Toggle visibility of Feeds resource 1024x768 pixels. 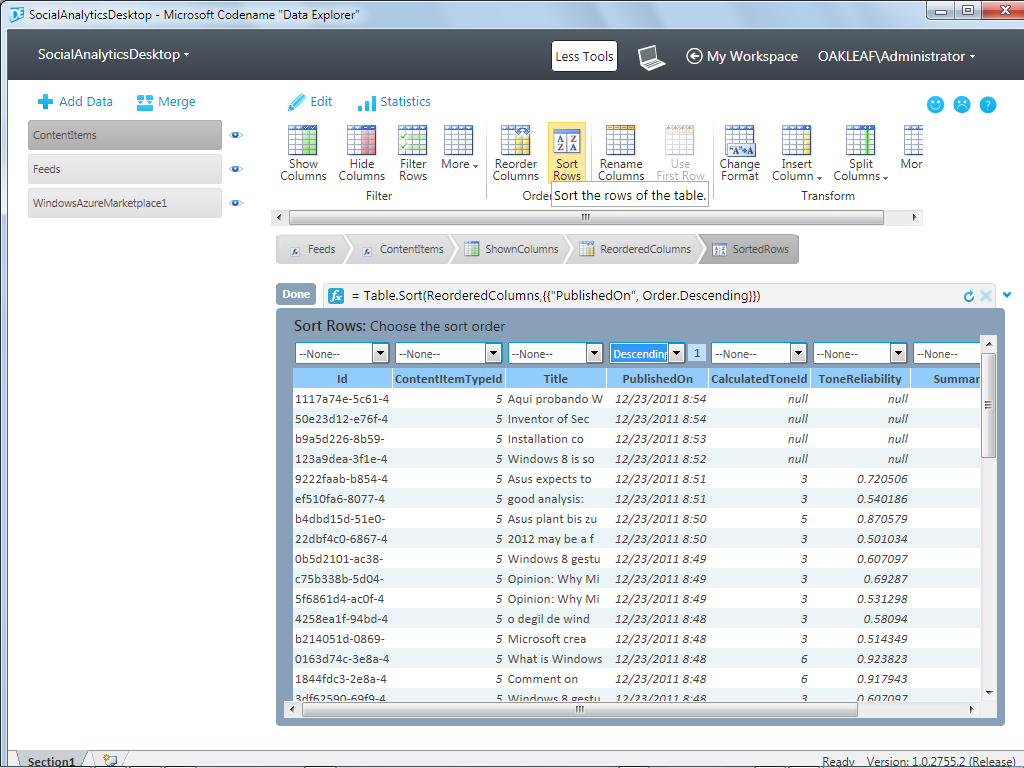[x=236, y=169]
